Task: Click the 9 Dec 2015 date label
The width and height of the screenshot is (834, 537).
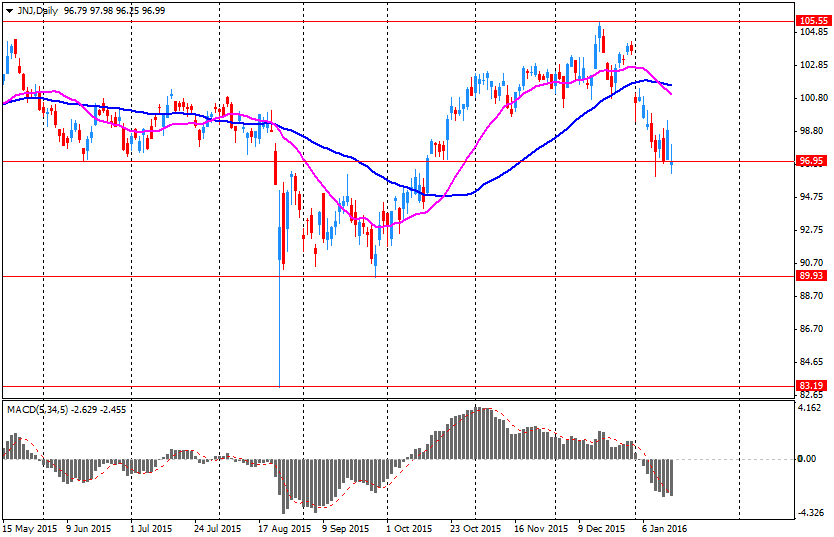Action: [x=602, y=528]
